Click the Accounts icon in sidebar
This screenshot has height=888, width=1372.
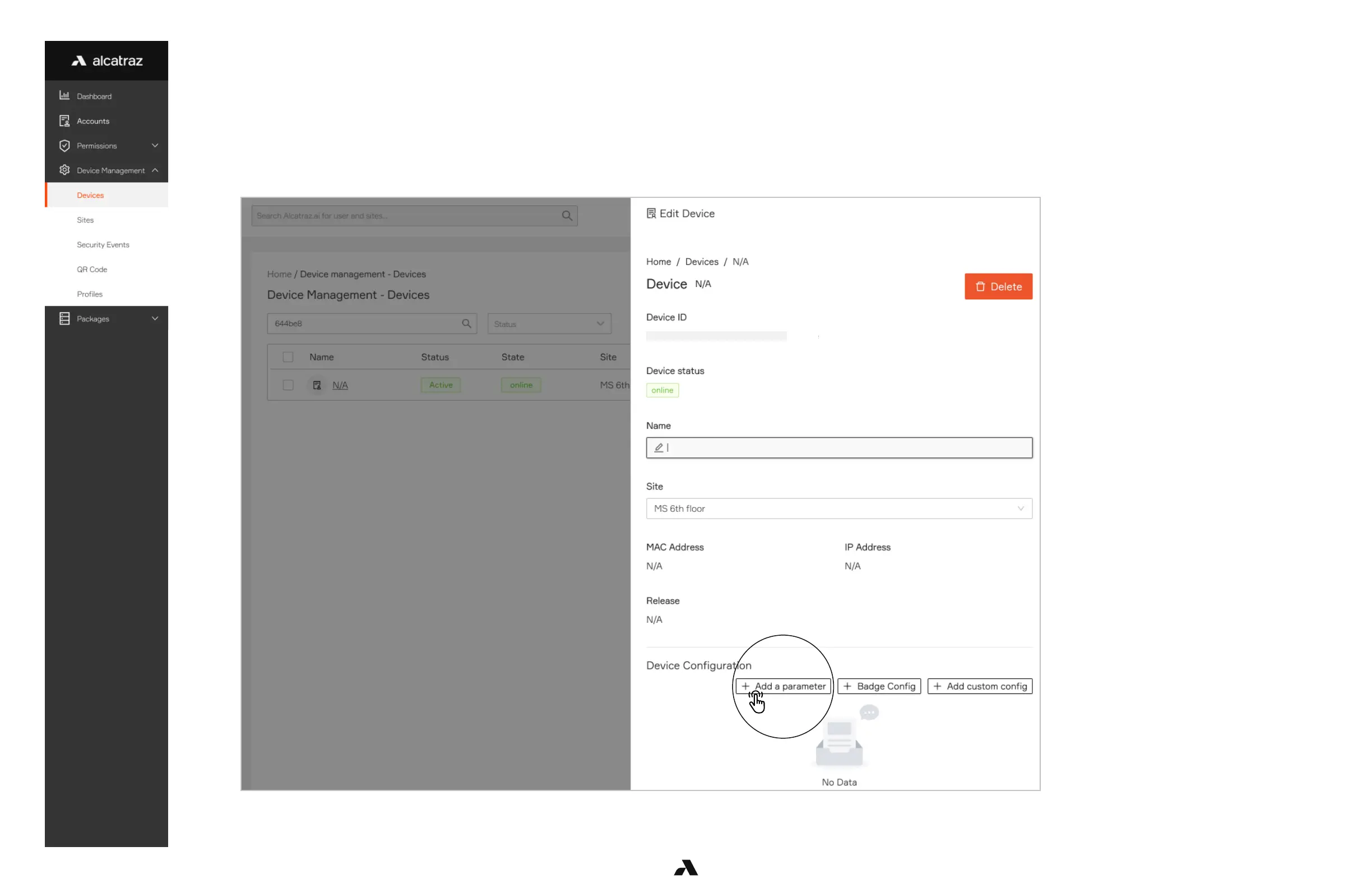tap(64, 121)
